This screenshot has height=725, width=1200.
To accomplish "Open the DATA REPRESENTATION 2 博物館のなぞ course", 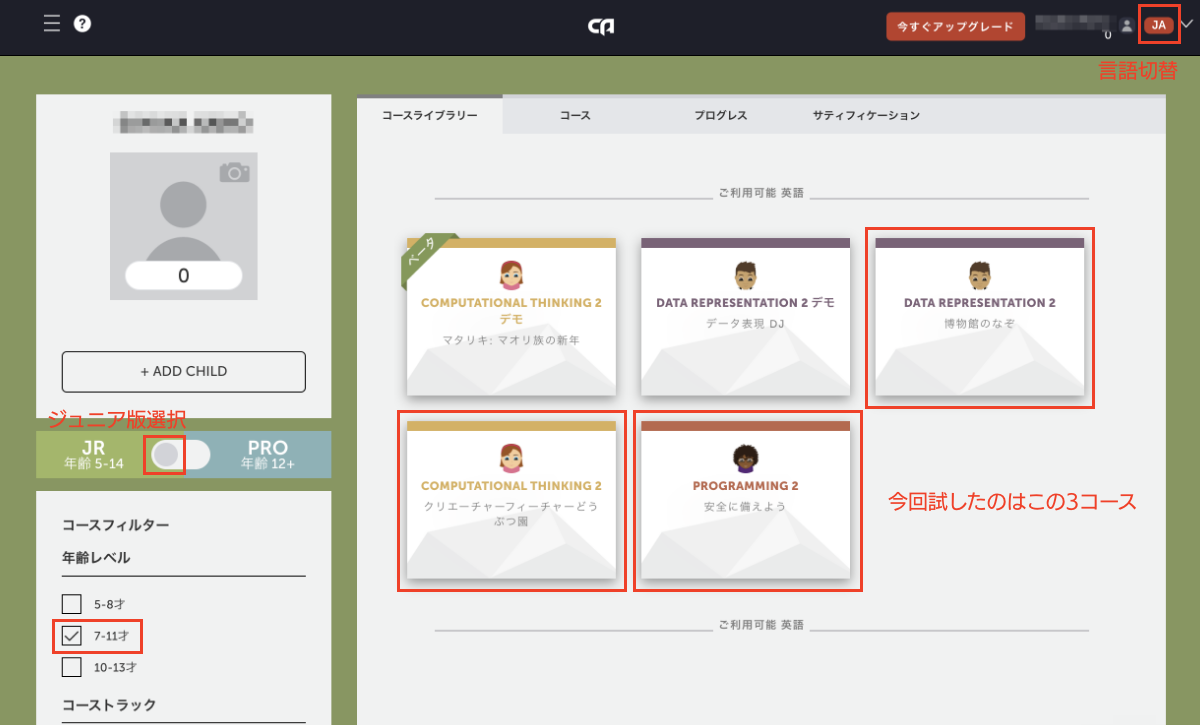I will point(980,317).
